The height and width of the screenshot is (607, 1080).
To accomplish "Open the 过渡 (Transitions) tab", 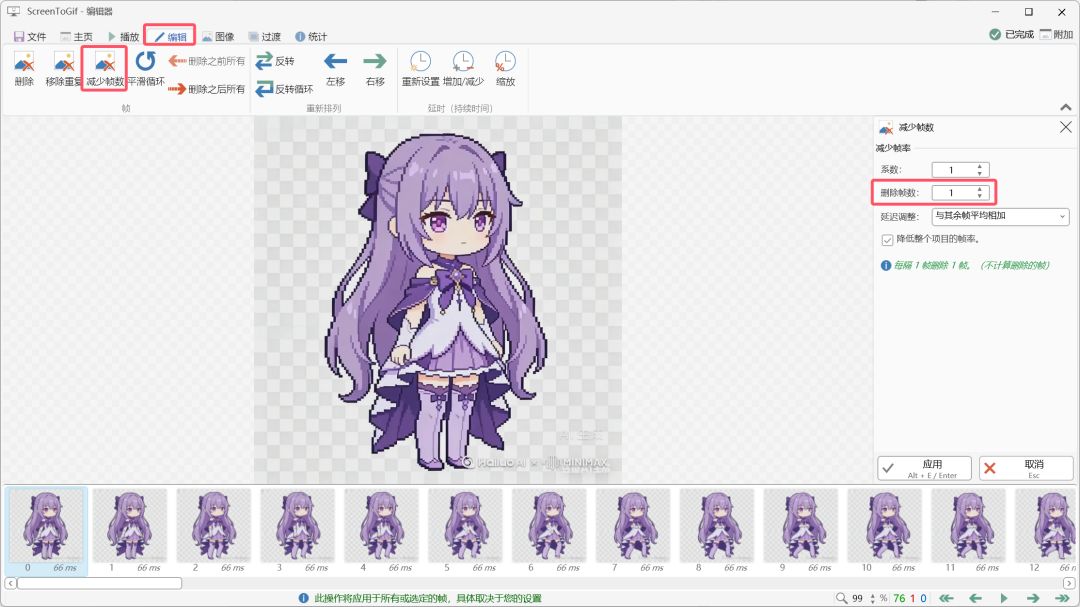I will pyautogui.click(x=264, y=37).
